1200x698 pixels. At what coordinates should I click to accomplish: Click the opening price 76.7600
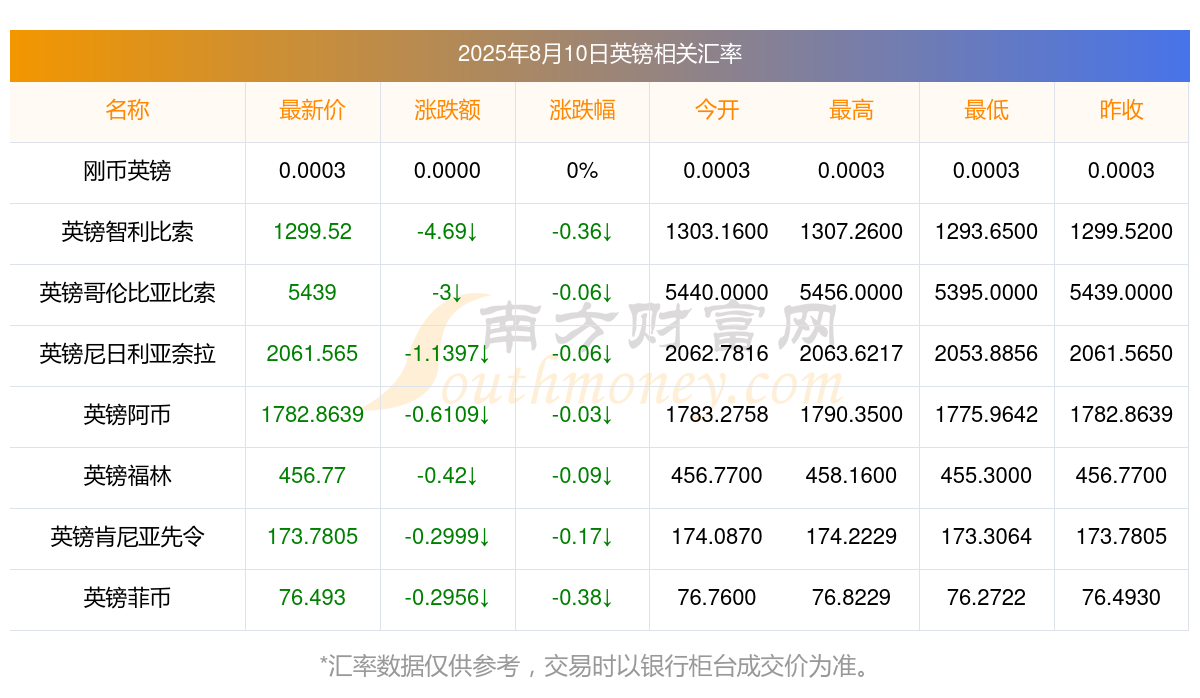717,598
